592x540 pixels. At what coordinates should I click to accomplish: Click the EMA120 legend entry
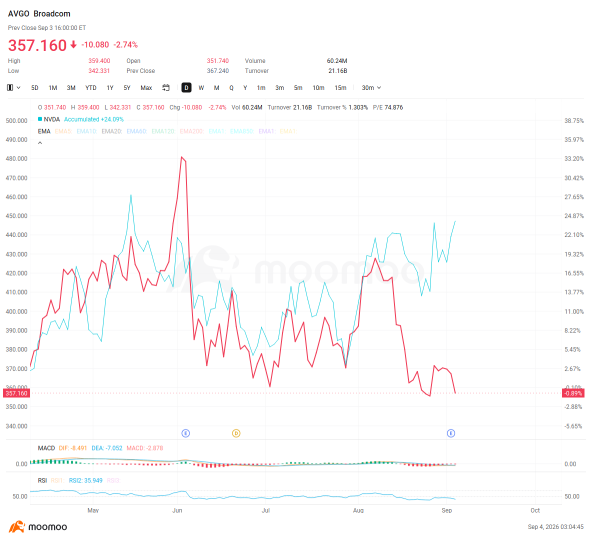163,131
